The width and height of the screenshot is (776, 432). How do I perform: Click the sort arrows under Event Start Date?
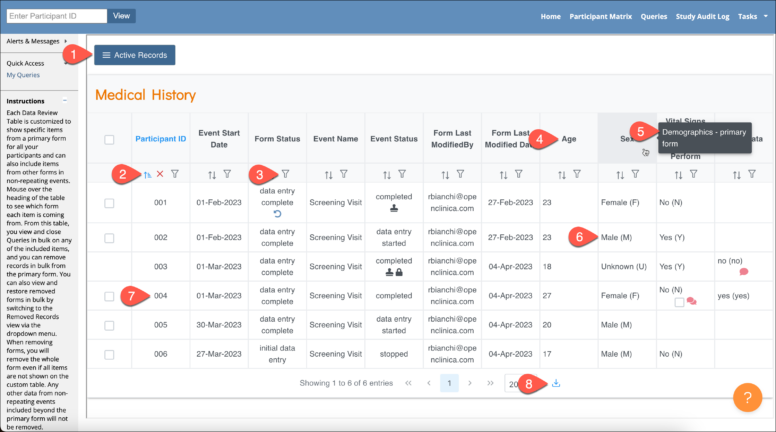coord(211,174)
